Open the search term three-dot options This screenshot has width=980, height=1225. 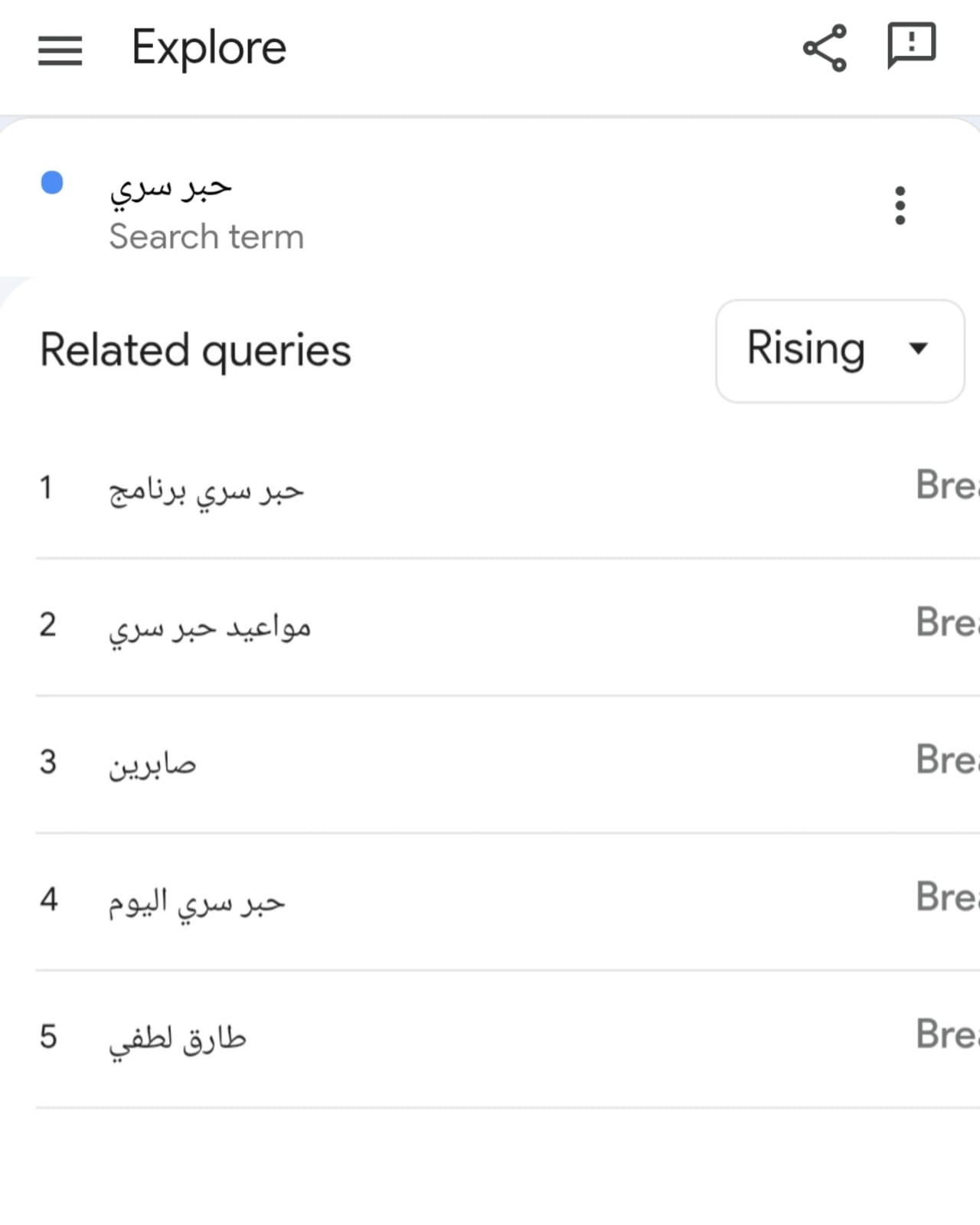click(900, 205)
